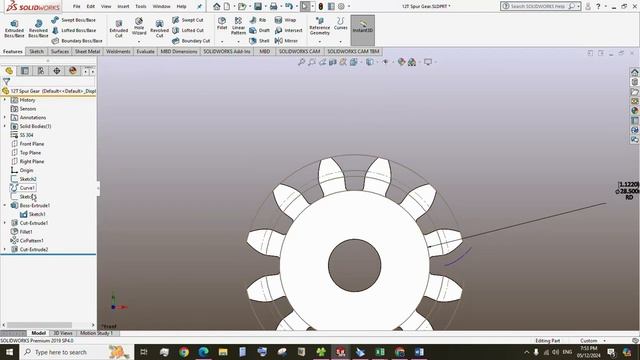Screen dimensions: 640x360
Task: Open the Hole Wizard dropdown arrow
Action: coord(139,41)
